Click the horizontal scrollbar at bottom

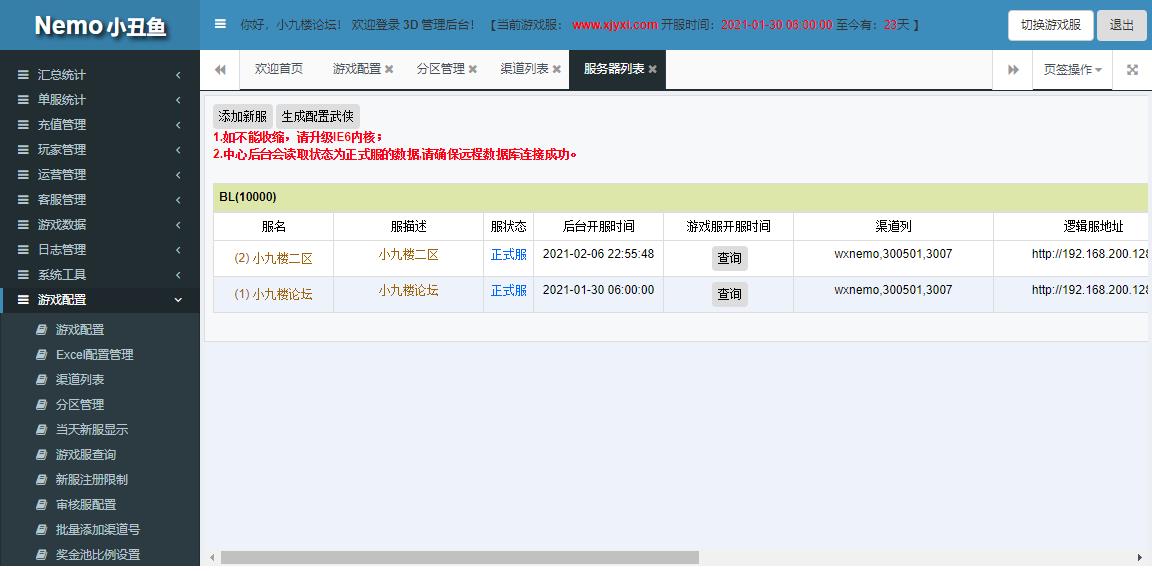click(460, 557)
